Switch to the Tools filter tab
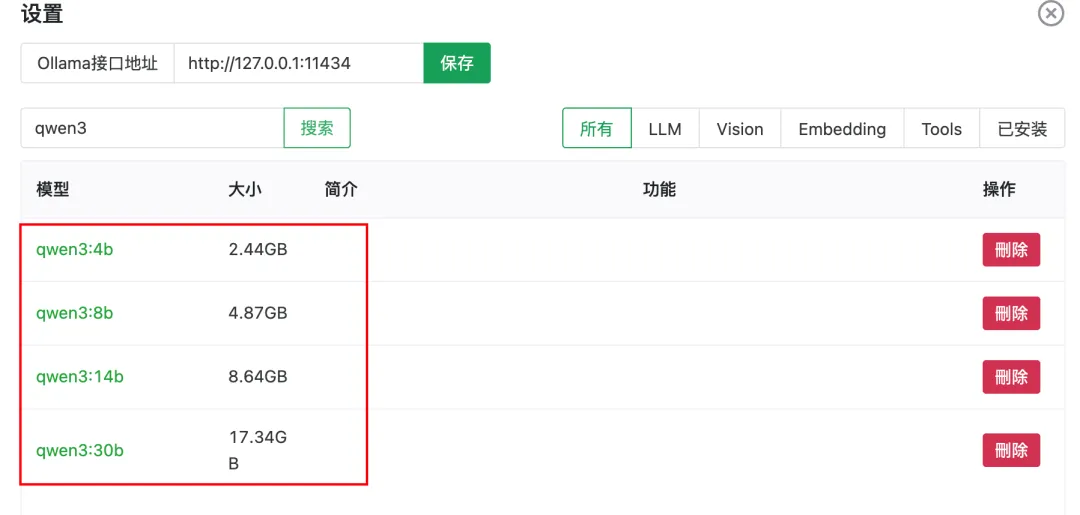The image size is (1080, 515). coord(942,128)
